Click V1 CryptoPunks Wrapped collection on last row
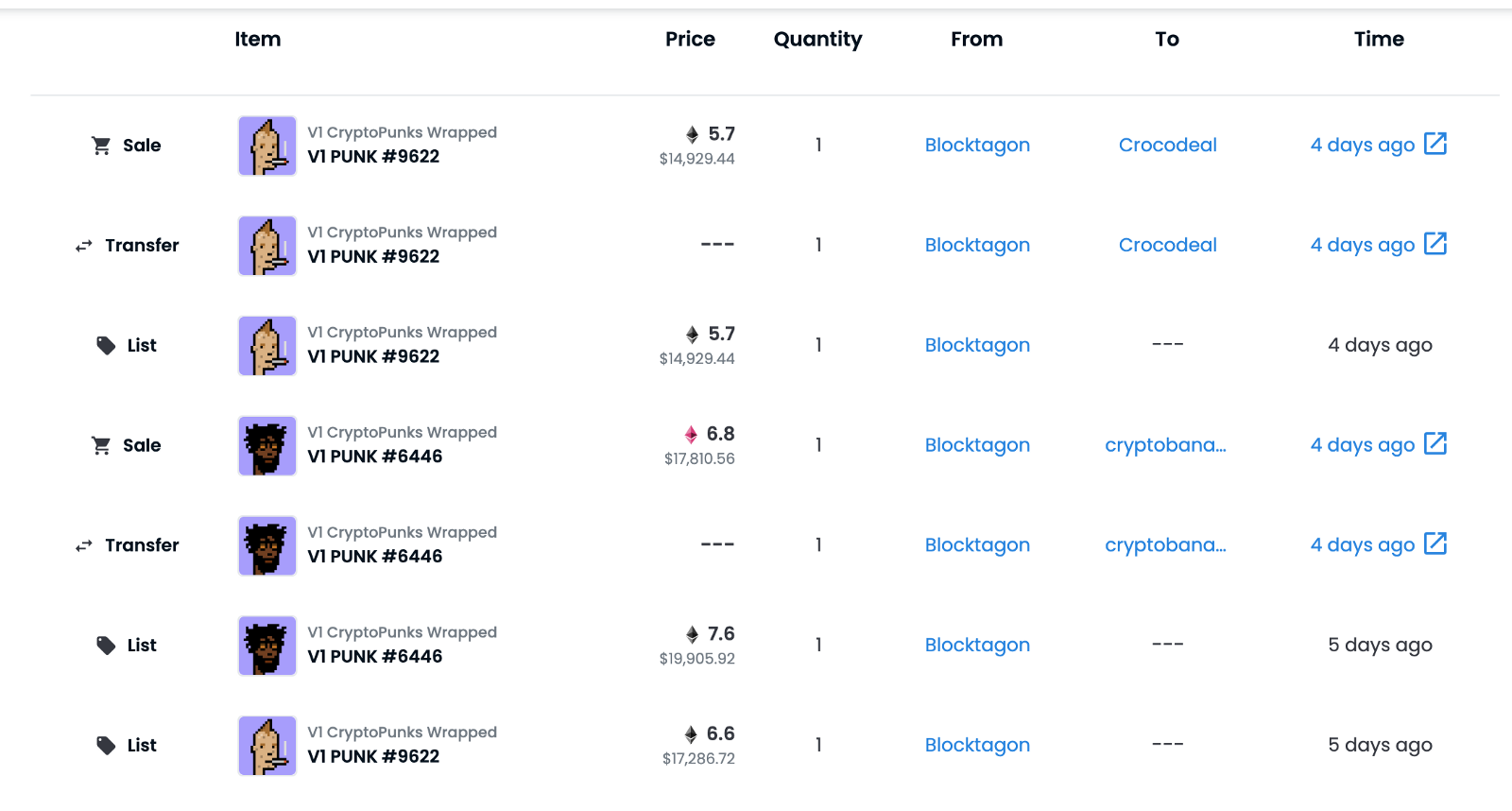 pos(402,732)
